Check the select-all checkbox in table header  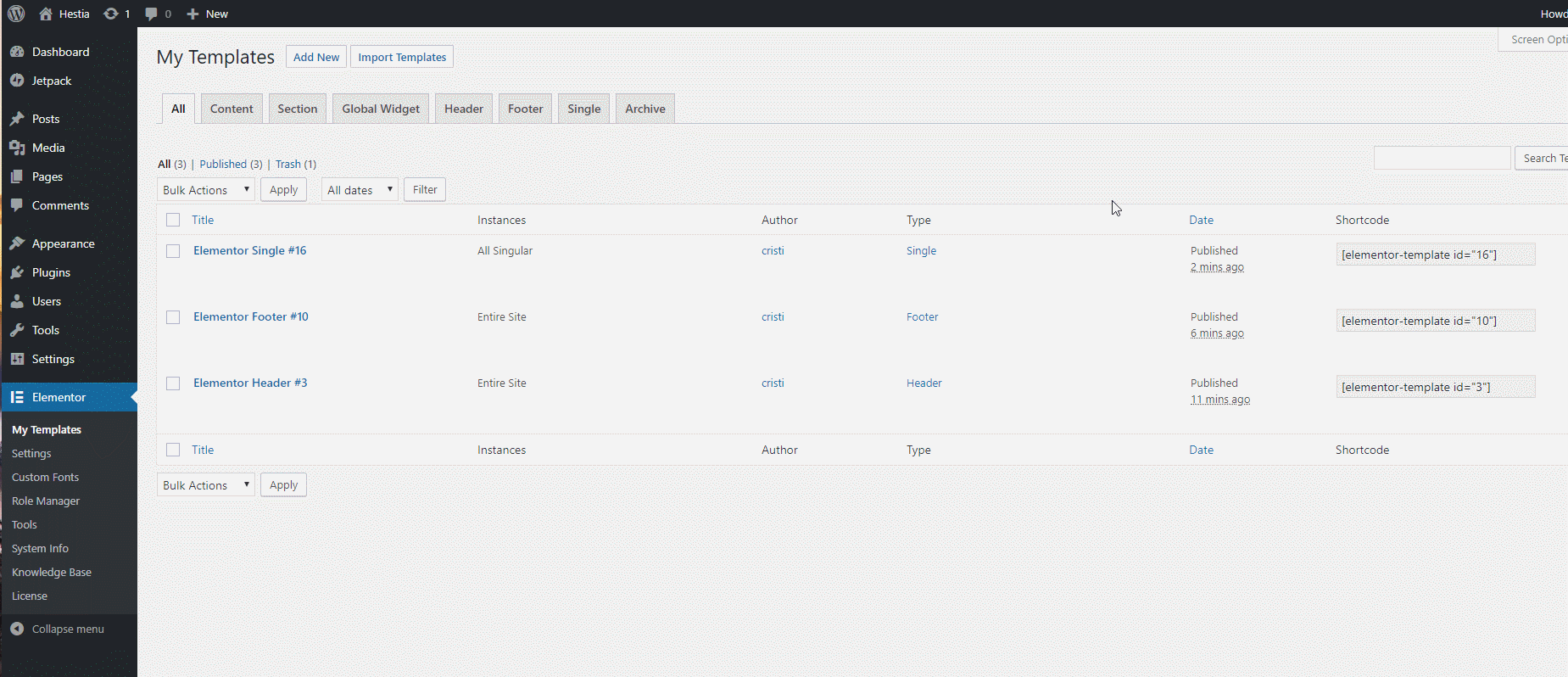pos(173,220)
